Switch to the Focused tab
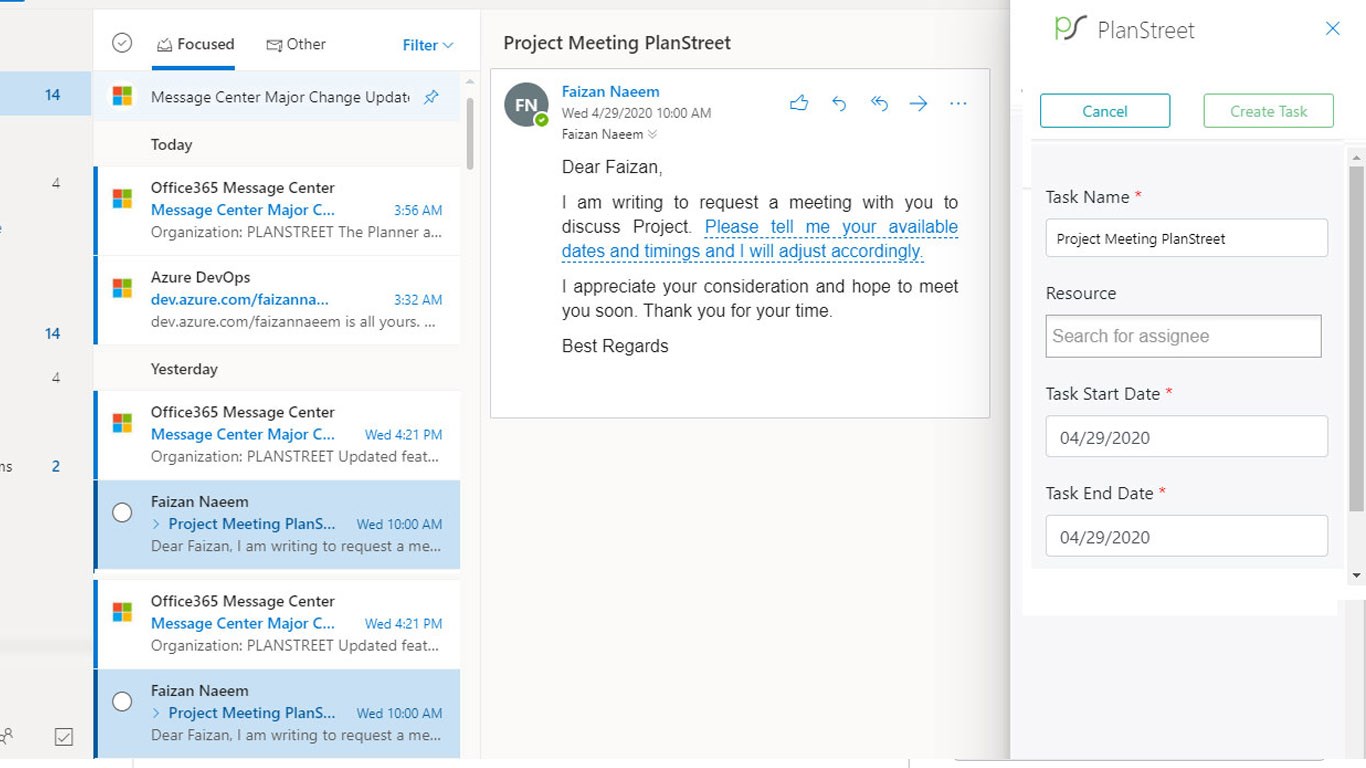The width and height of the screenshot is (1366, 768). 195,44
